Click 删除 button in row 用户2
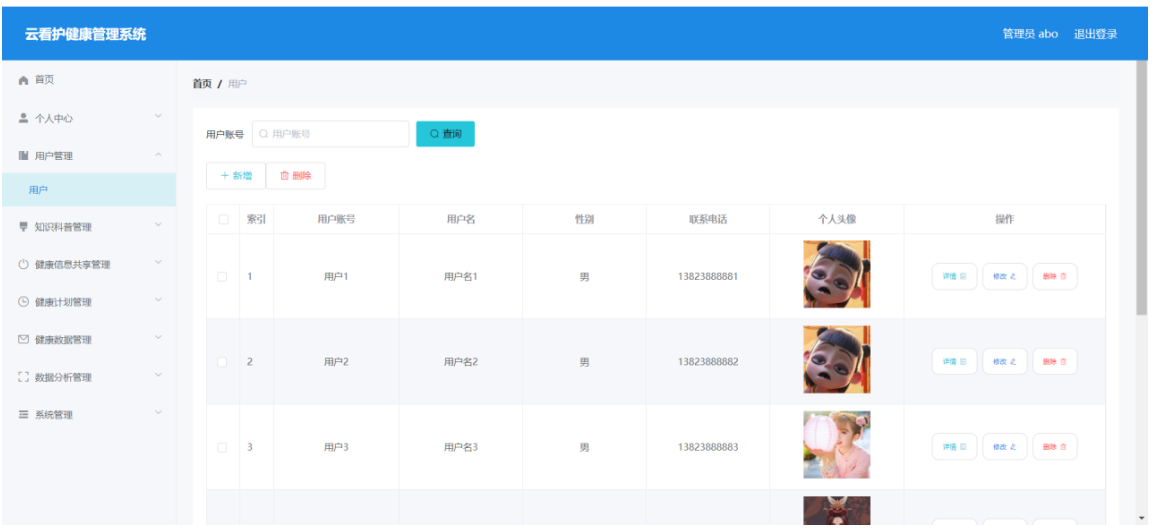 click(1054, 362)
